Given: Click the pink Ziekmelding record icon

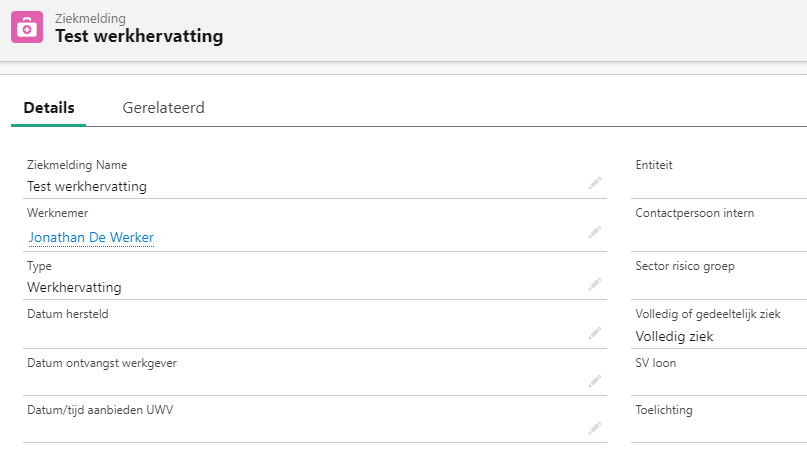Looking at the screenshot, I should [27, 27].
